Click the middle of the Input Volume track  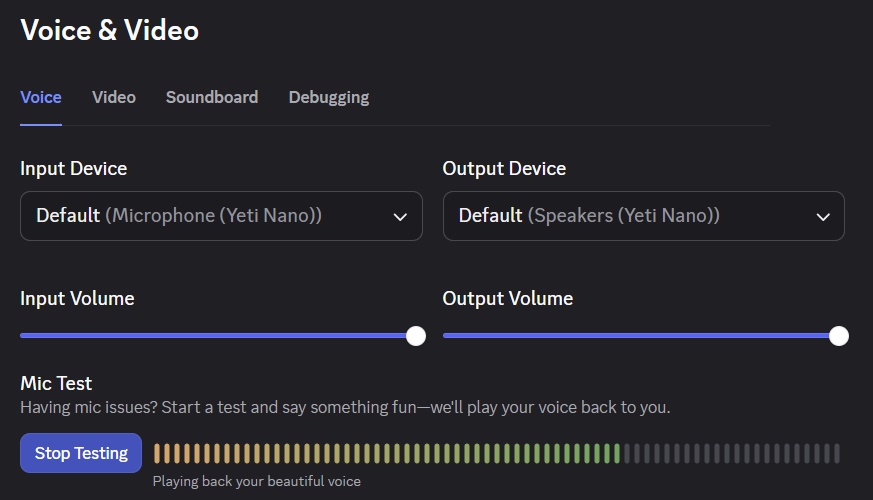(218, 336)
